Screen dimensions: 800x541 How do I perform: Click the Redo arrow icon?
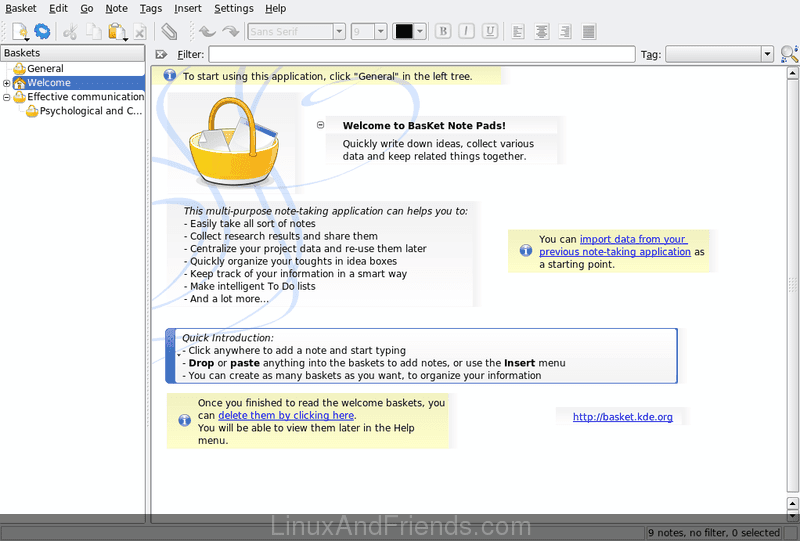(x=231, y=32)
